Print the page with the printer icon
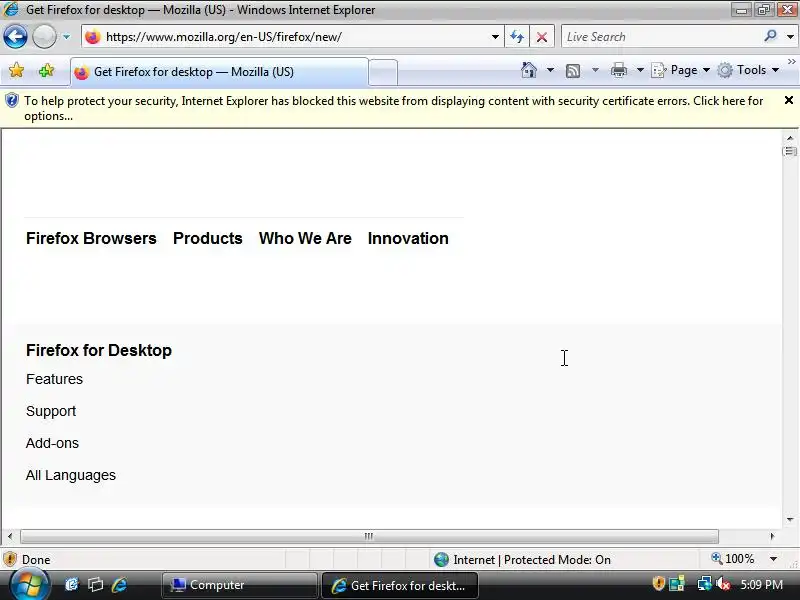 [619, 70]
